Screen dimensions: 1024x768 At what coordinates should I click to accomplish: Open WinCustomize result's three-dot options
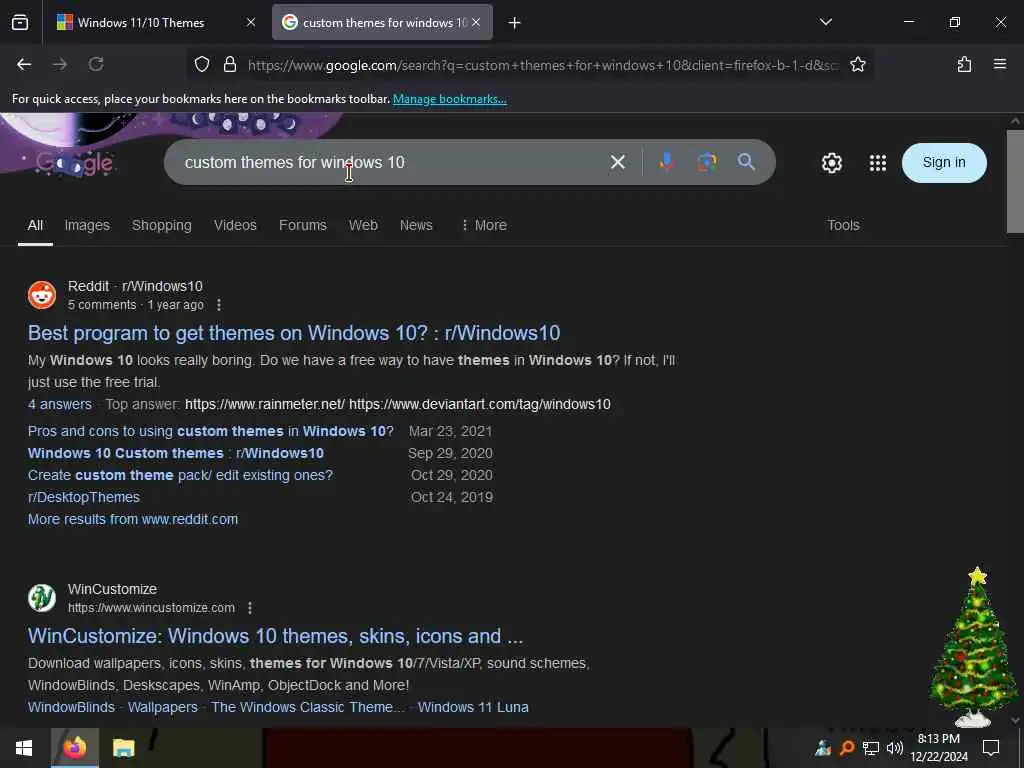pos(250,608)
